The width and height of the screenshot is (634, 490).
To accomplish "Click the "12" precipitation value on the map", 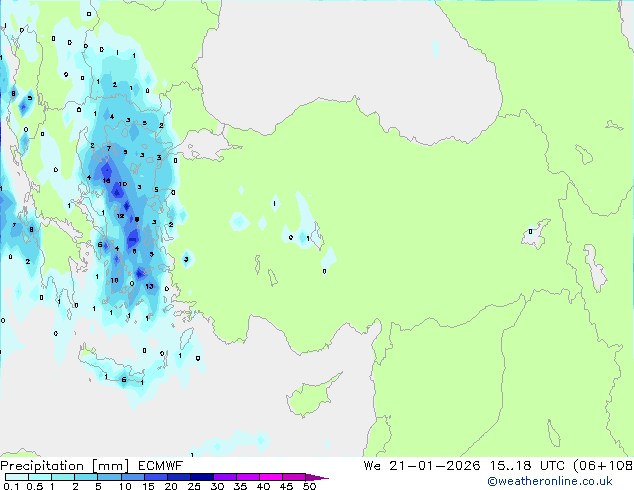I will [120, 216].
